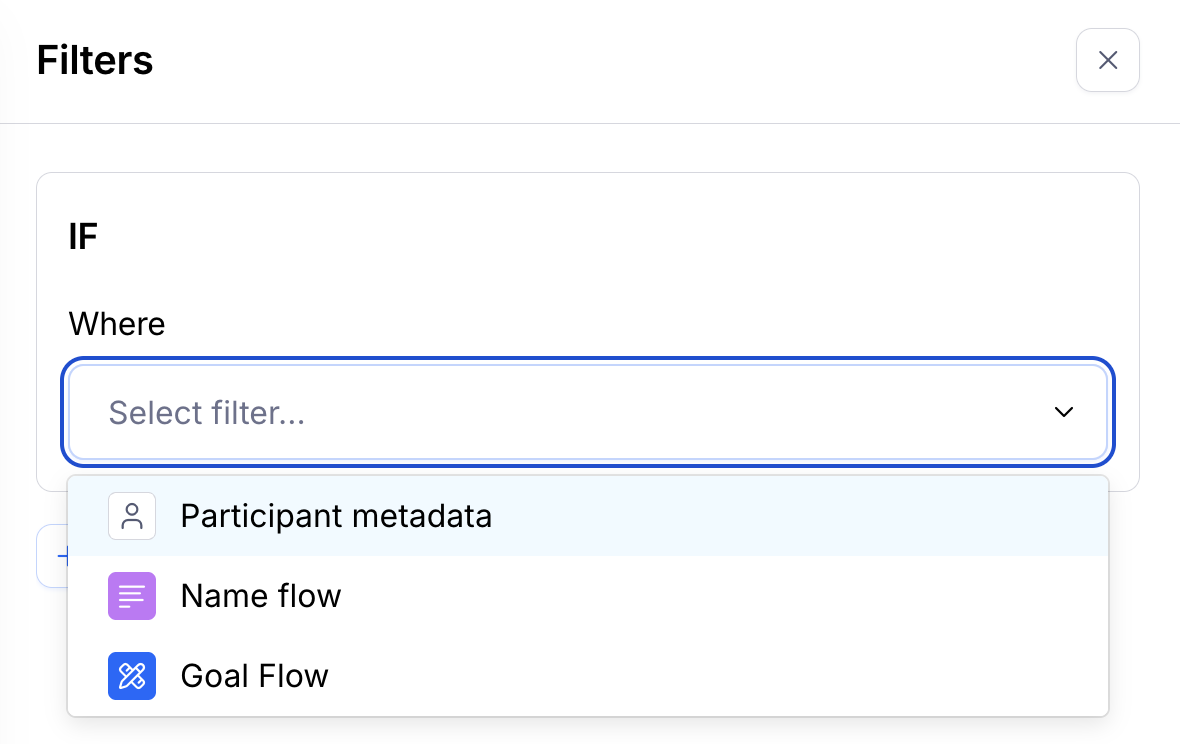1180x744 pixels.
Task: Click the purple Name flow icon
Action: pyautogui.click(x=132, y=596)
